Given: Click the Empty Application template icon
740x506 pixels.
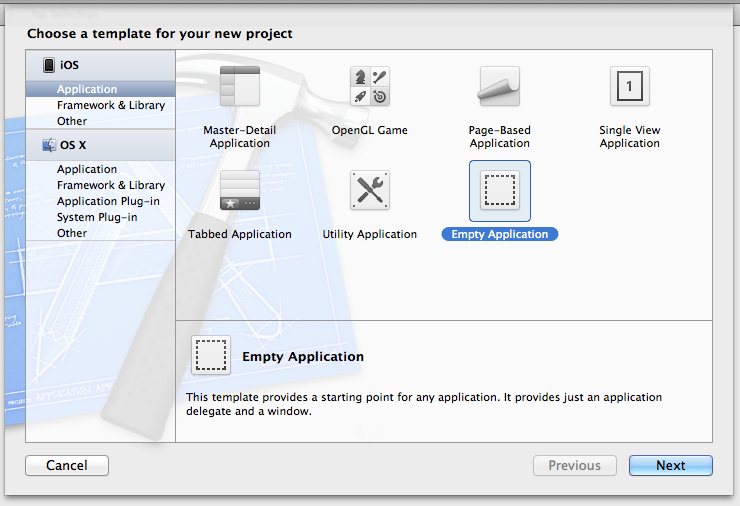Looking at the screenshot, I should tap(499, 190).
